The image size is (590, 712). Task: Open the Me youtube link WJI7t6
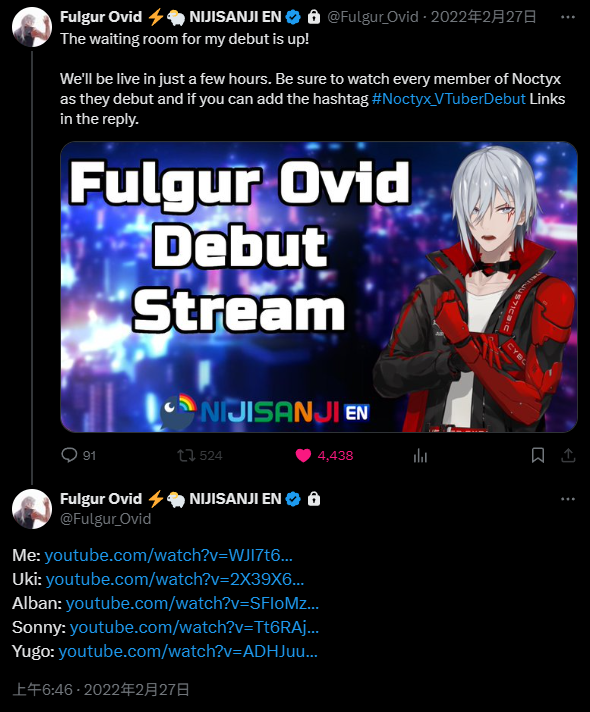coord(169,555)
